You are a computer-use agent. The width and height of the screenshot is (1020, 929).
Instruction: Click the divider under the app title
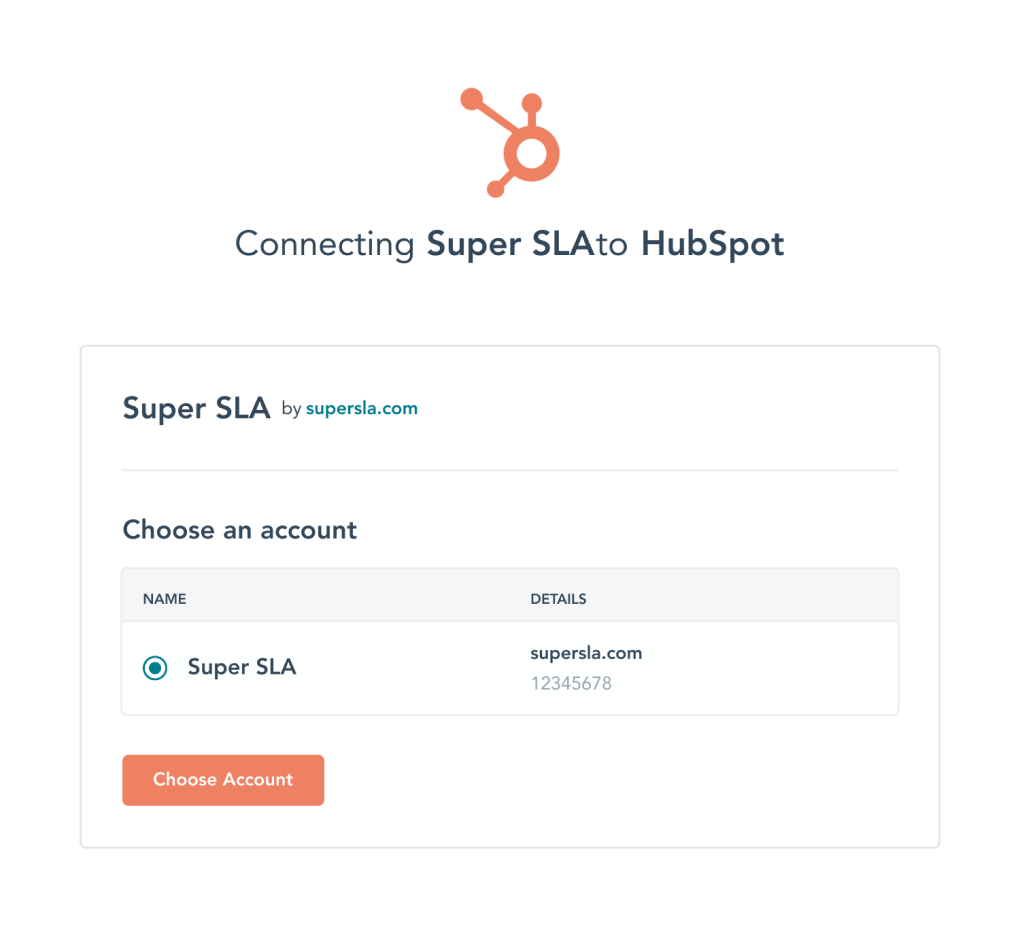click(x=510, y=470)
